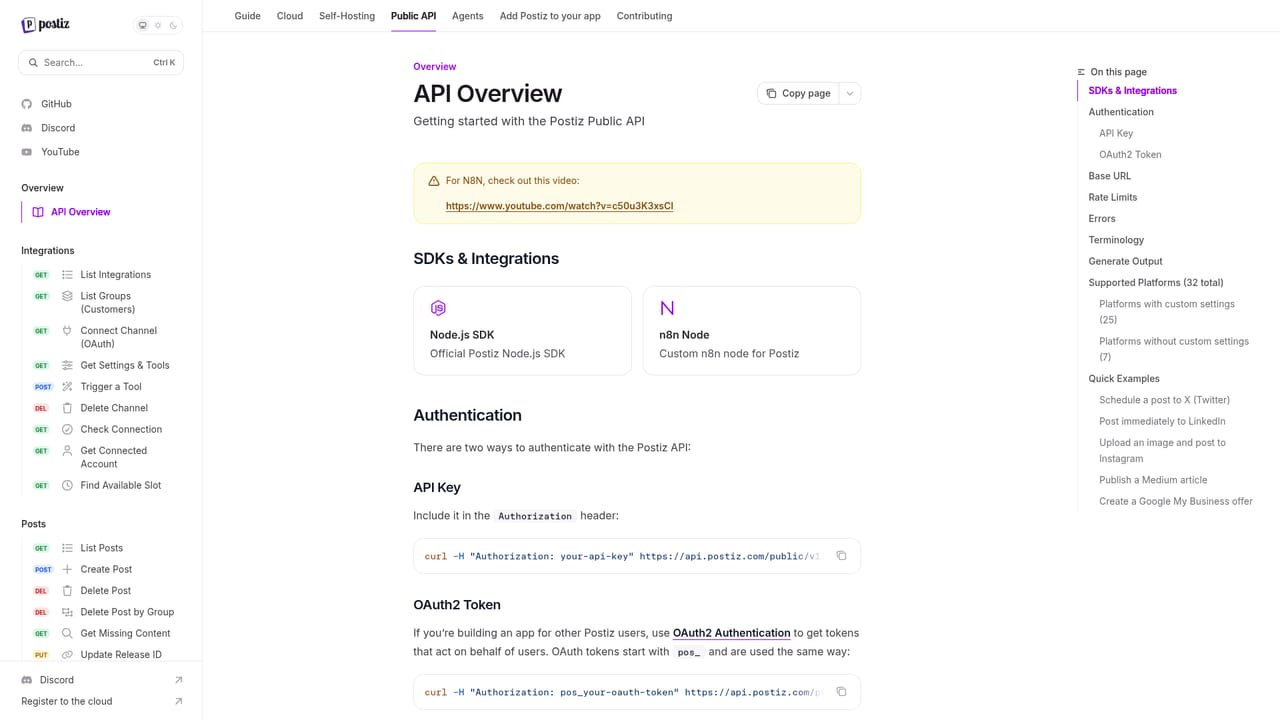The image size is (1280, 720).
Task: Open Add Postiz to your app tab
Action: point(550,16)
